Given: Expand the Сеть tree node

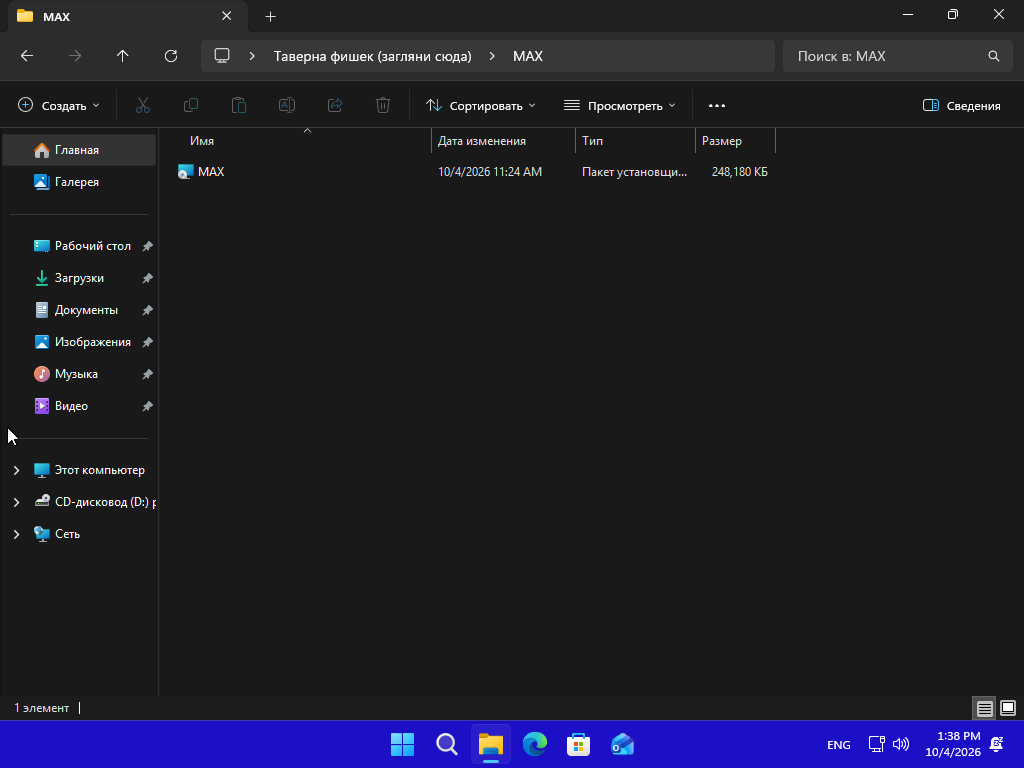Looking at the screenshot, I should pos(16,534).
